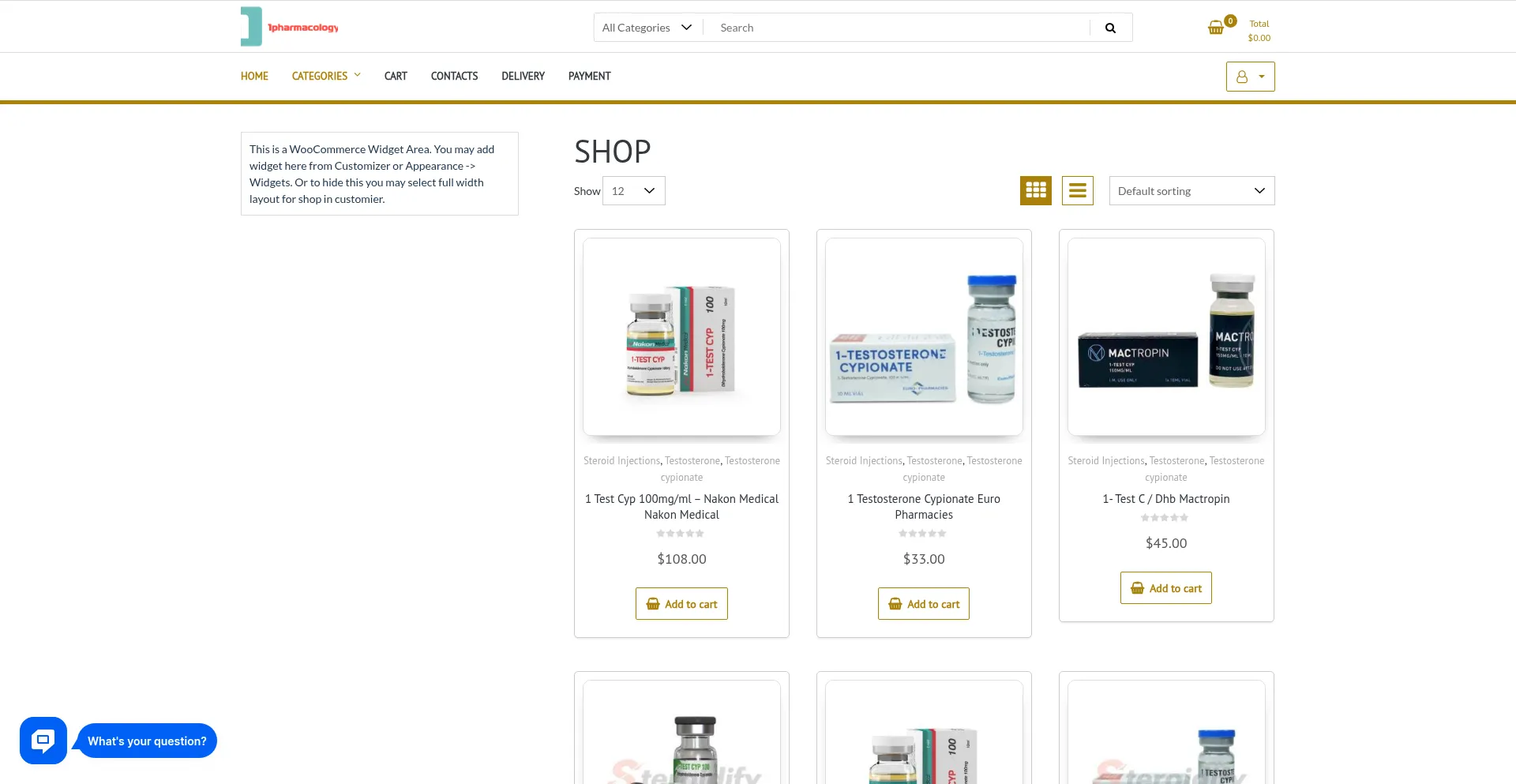Open 1 Testosterone Cypionate Euro Pharmacies link
1516x784 pixels.
(x=924, y=507)
